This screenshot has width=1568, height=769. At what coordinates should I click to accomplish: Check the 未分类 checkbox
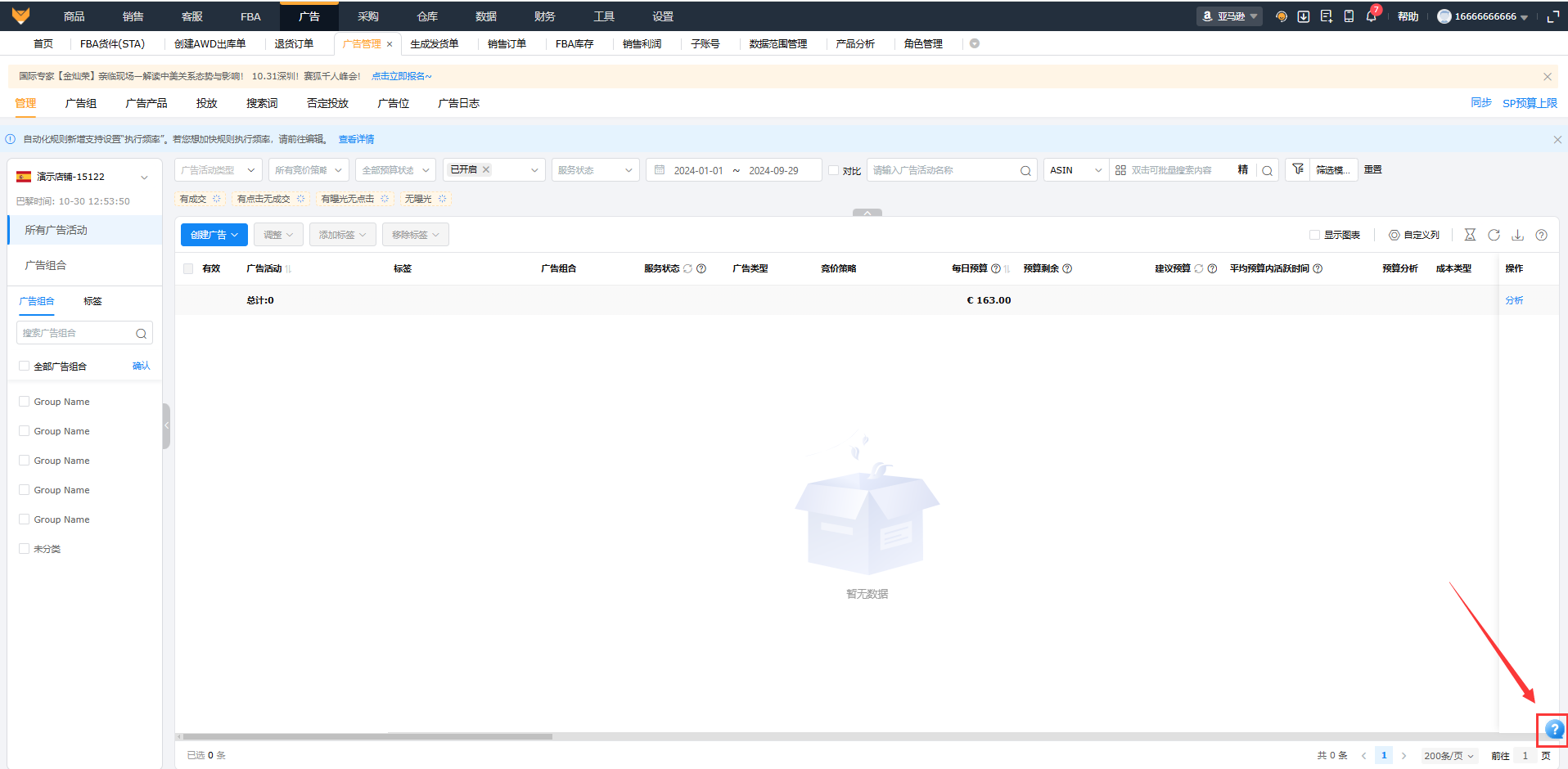(x=24, y=549)
